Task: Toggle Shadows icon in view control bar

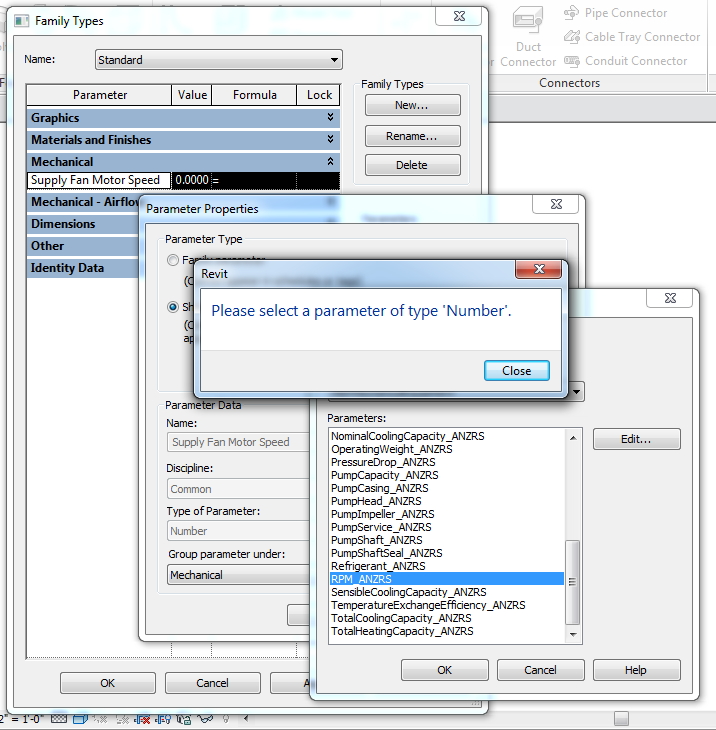Action: (x=122, y=720)
